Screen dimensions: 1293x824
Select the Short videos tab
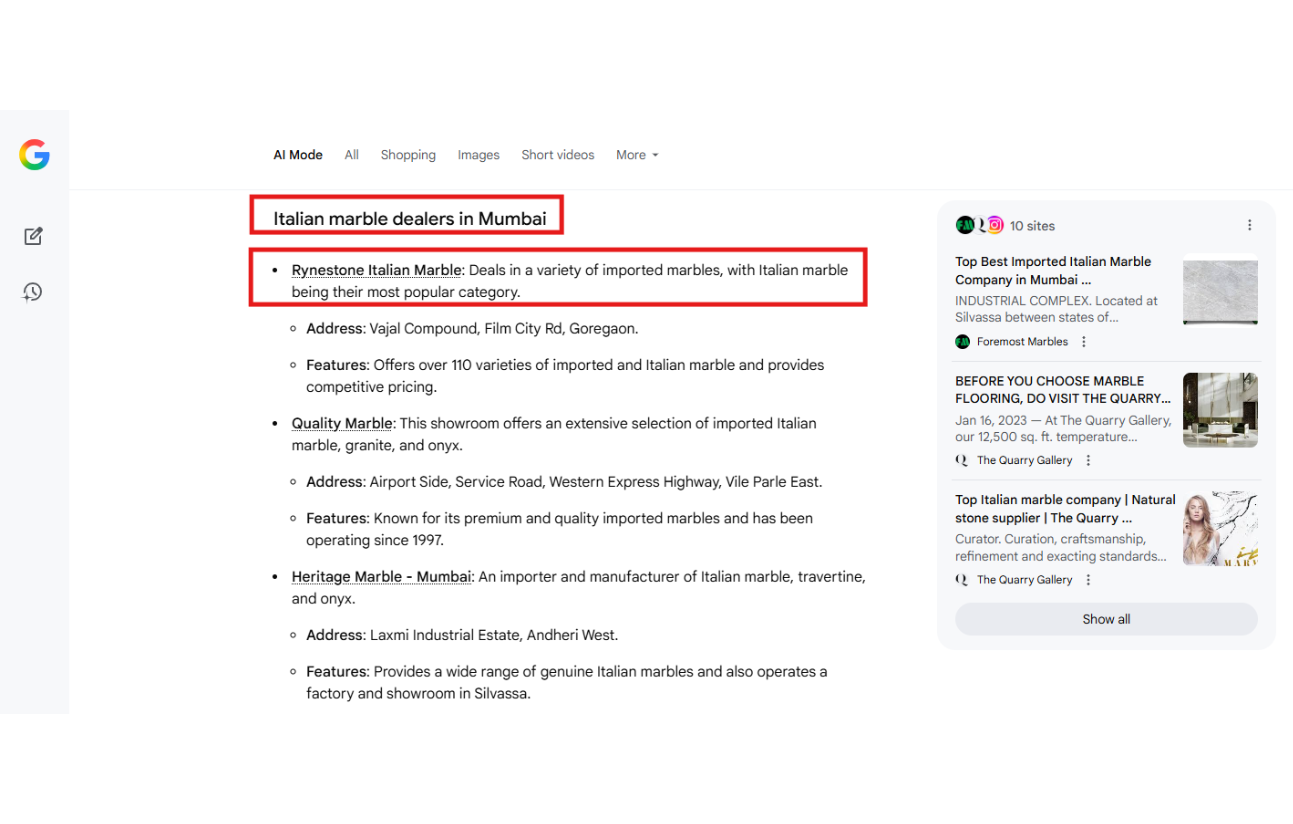coord(557,155)
